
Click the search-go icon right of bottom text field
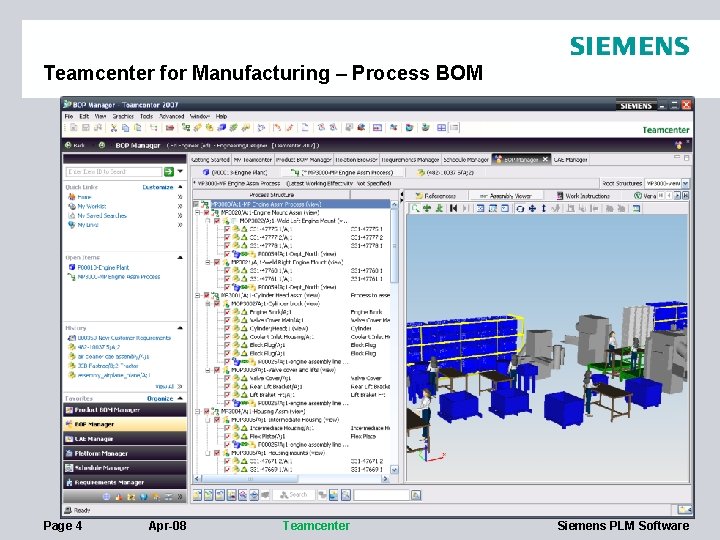click(x=416, y=495)
